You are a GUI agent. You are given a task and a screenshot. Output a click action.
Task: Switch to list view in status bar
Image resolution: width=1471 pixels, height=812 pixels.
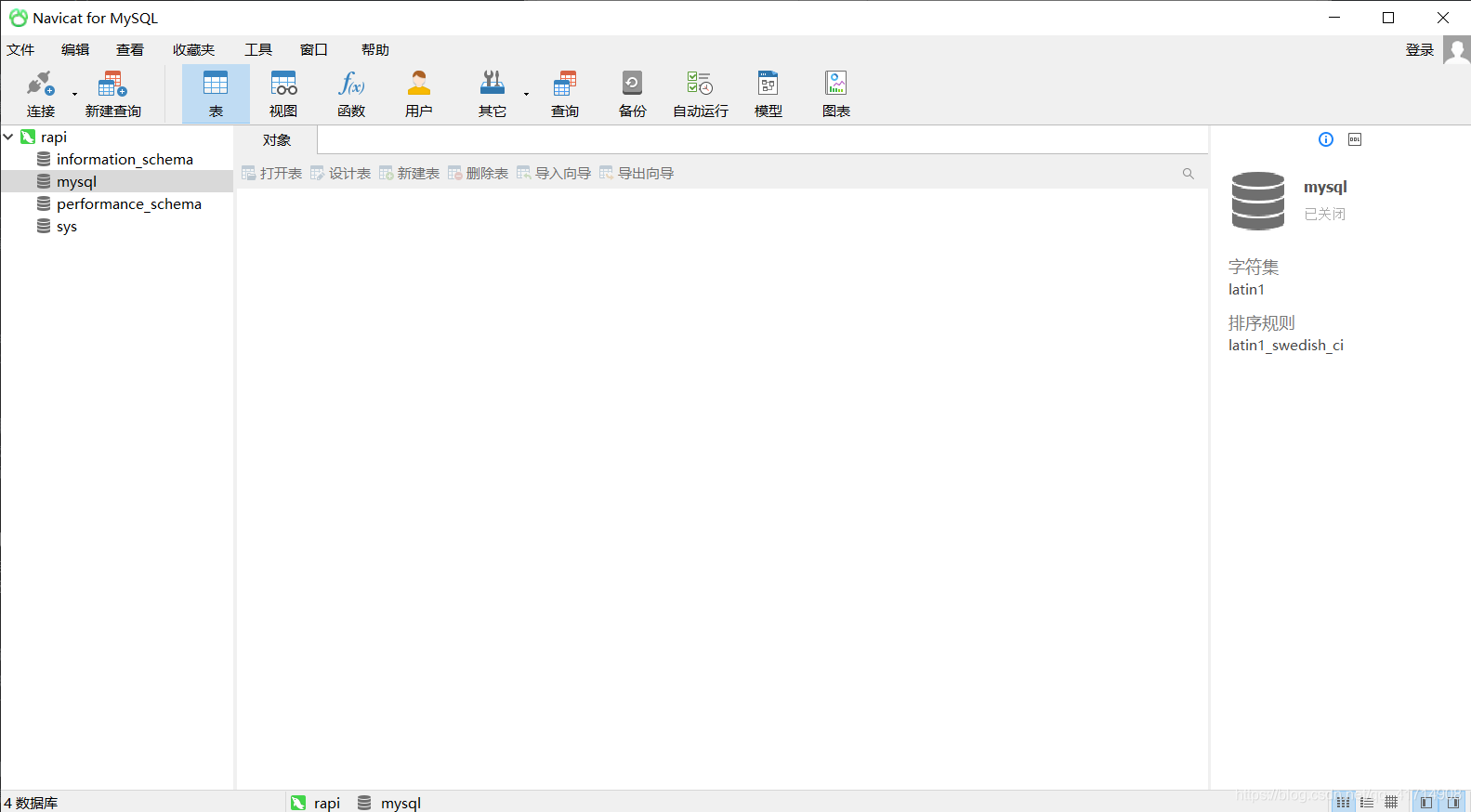tap(1367, 802)
